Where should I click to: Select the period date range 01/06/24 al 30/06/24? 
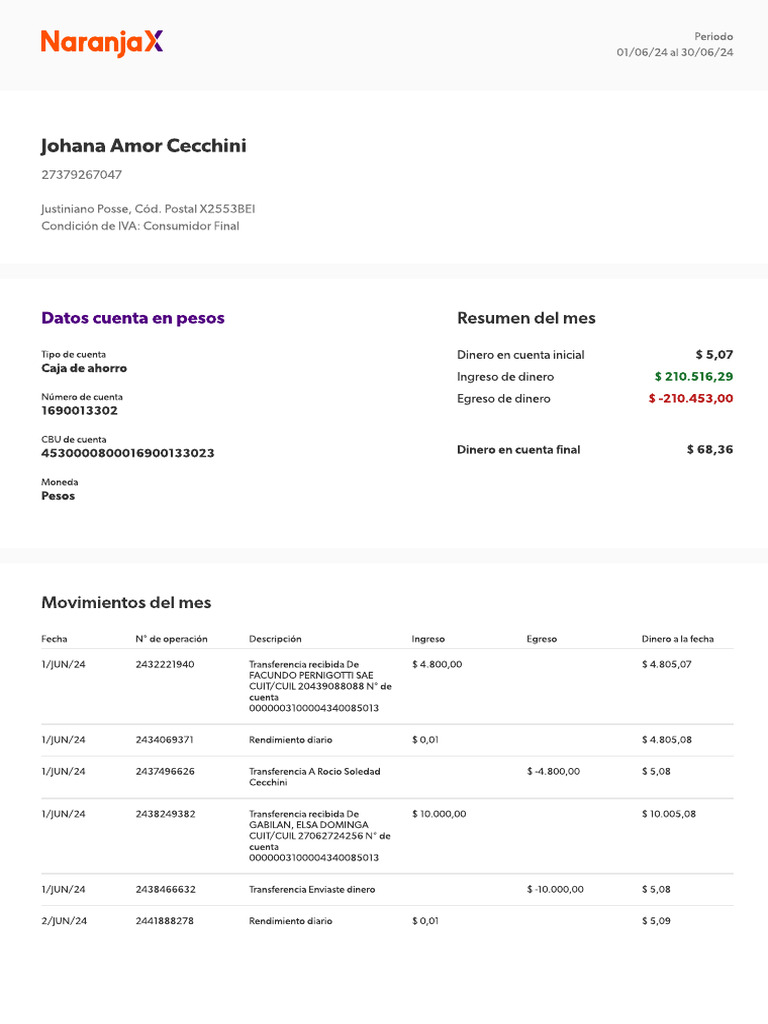point(675,52)
